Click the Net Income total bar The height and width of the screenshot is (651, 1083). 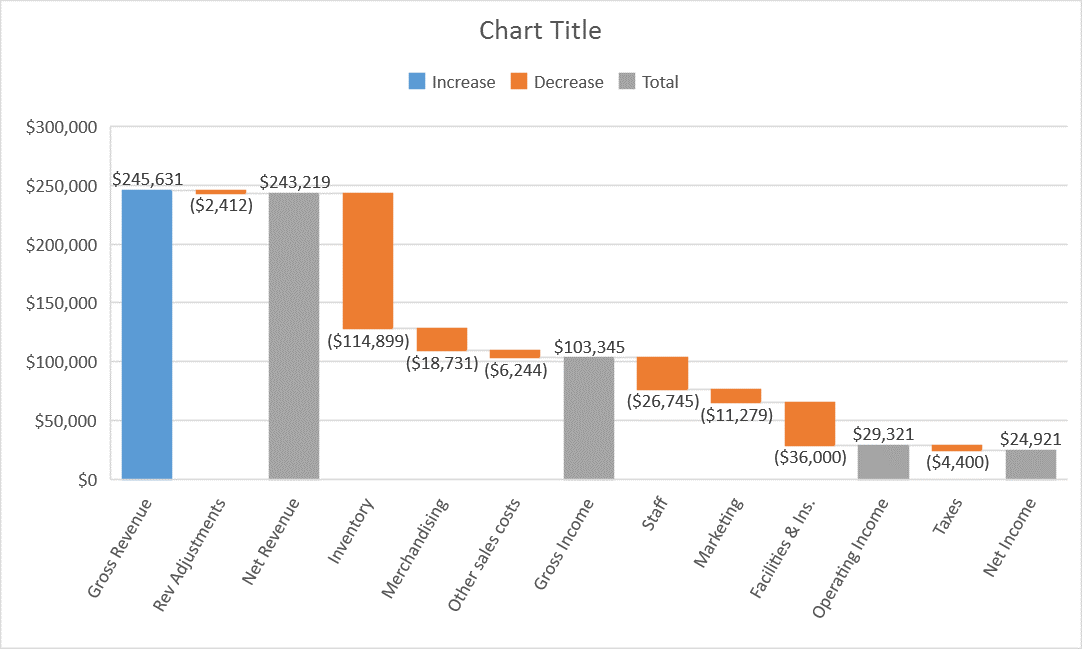tap(1031, 464)
